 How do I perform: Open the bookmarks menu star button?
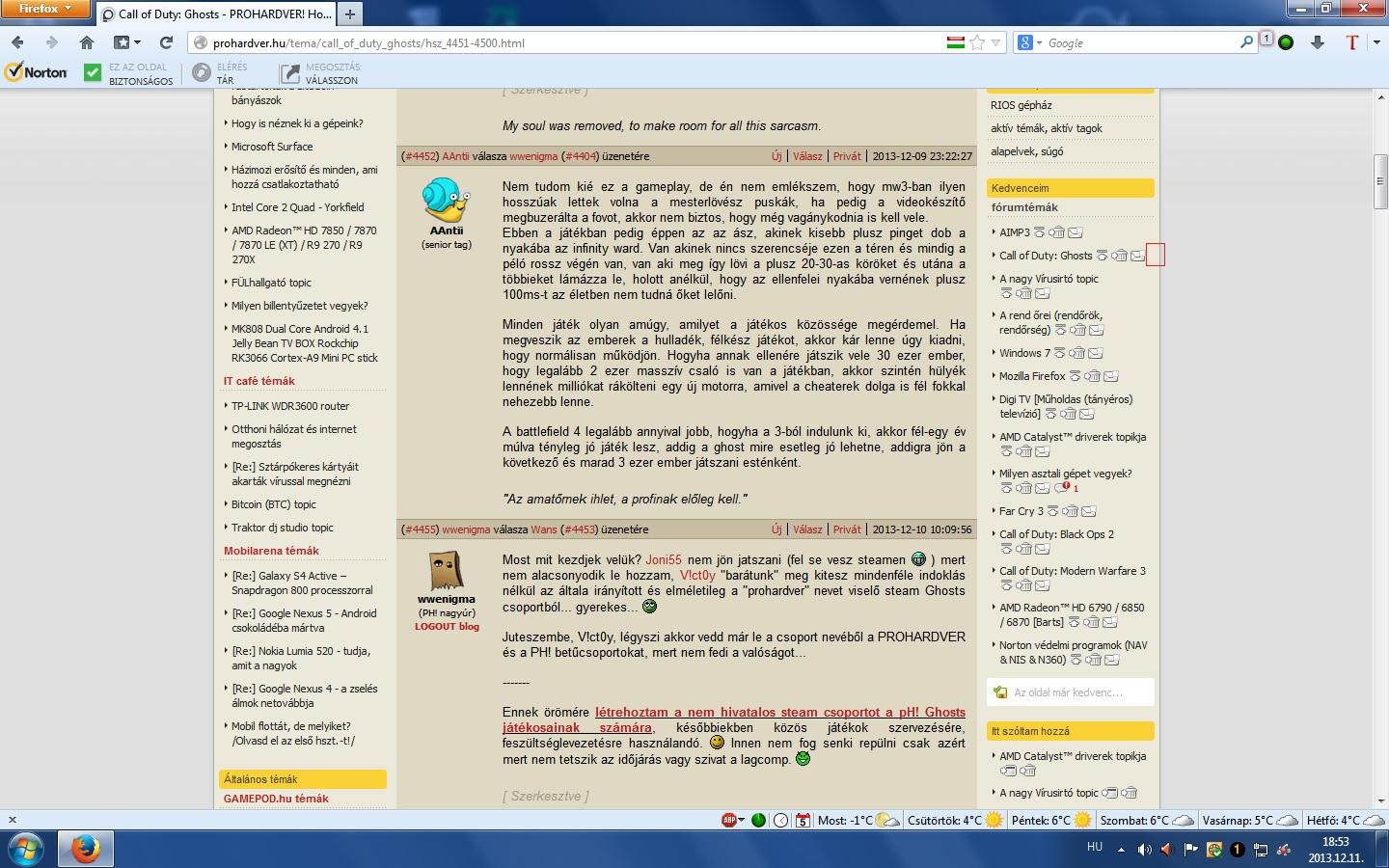point(126,42)
